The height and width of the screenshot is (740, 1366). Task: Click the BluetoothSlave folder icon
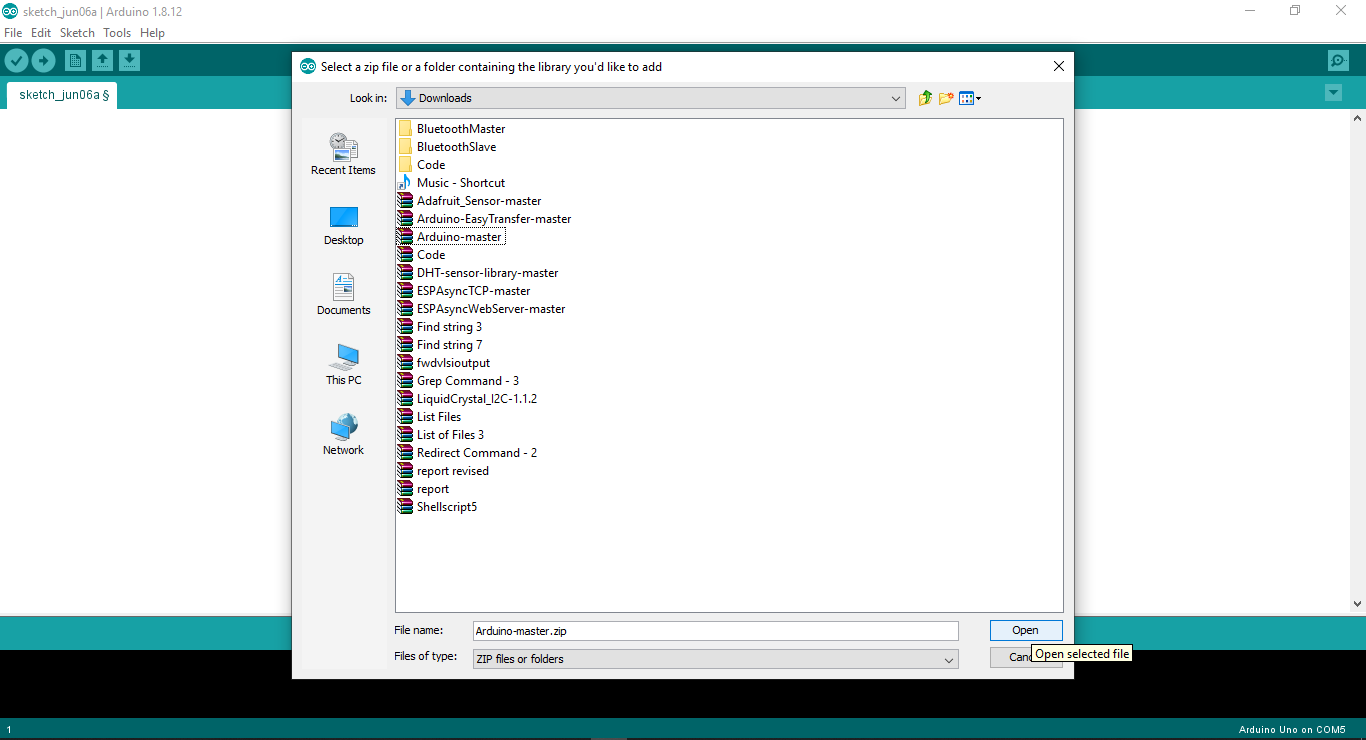[405, 147]
